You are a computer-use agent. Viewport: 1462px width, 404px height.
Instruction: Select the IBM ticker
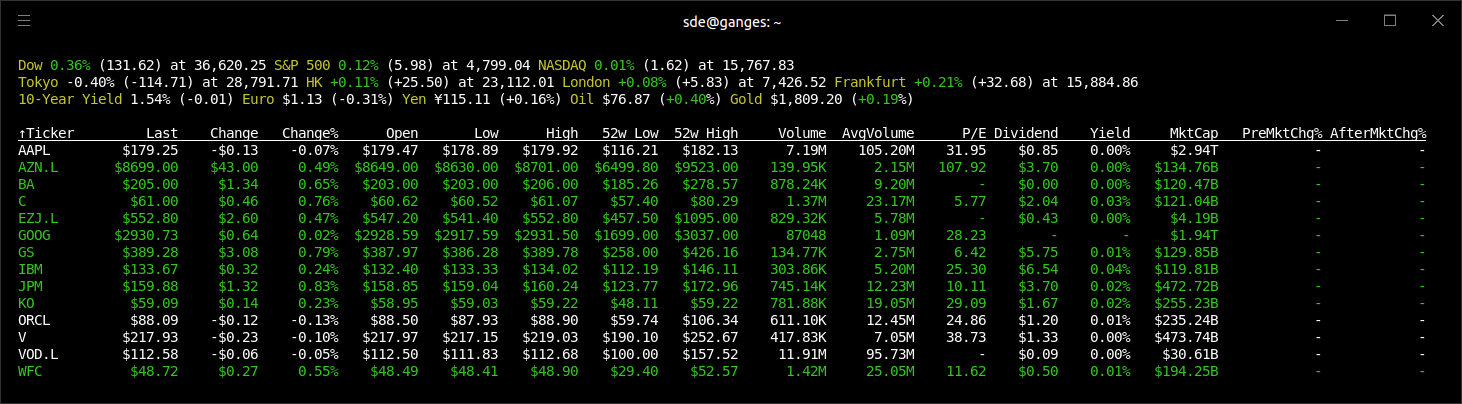(30, 269)
